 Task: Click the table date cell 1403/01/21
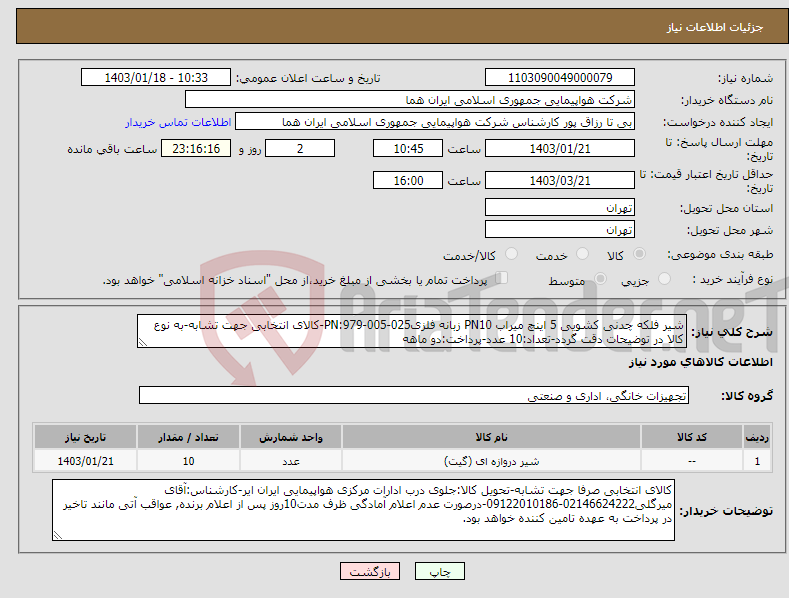[x=86, y=461]
